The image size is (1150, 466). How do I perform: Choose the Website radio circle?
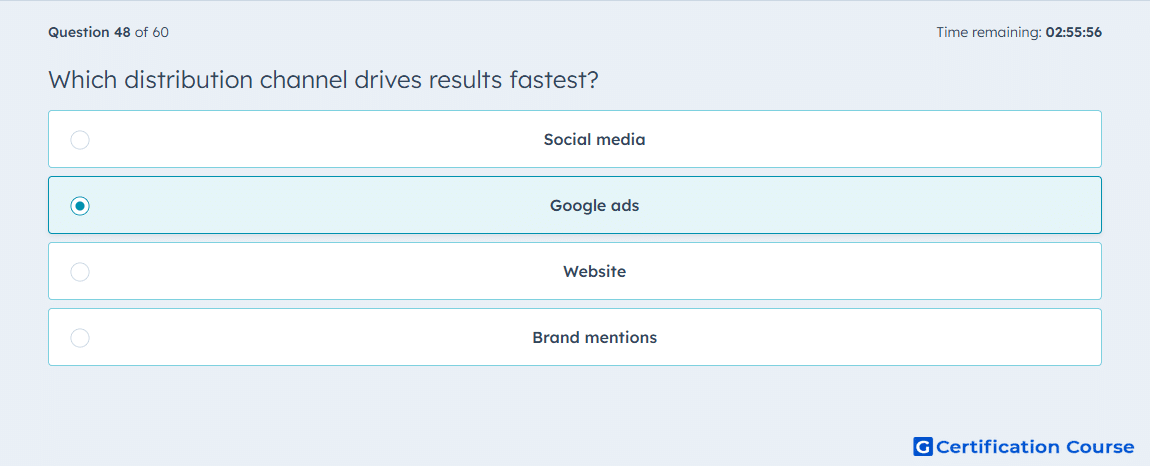(80, 272)
